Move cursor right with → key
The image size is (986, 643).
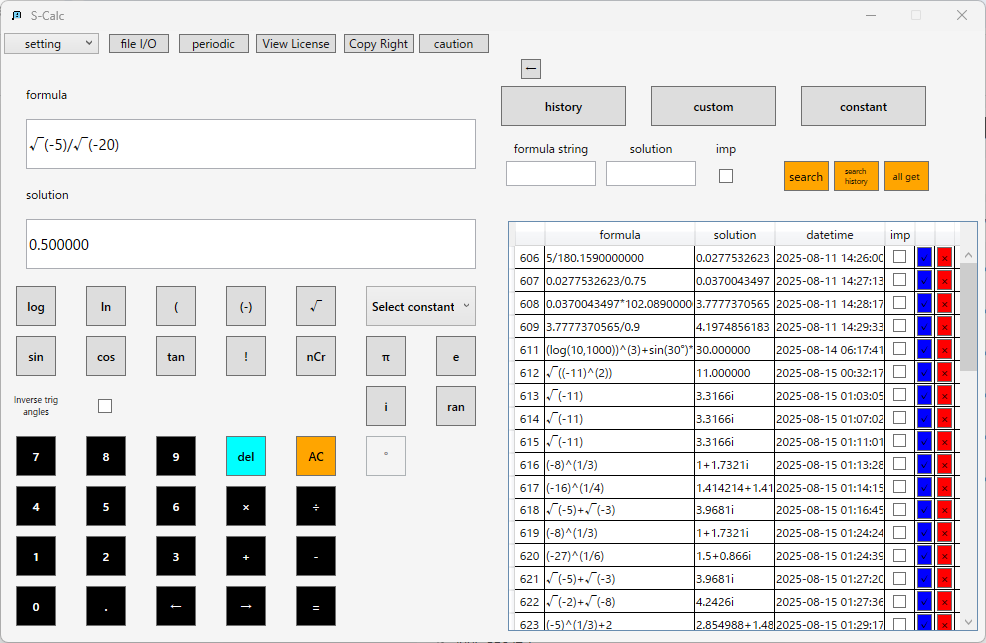pyautogui.click(x=246, y=606)
